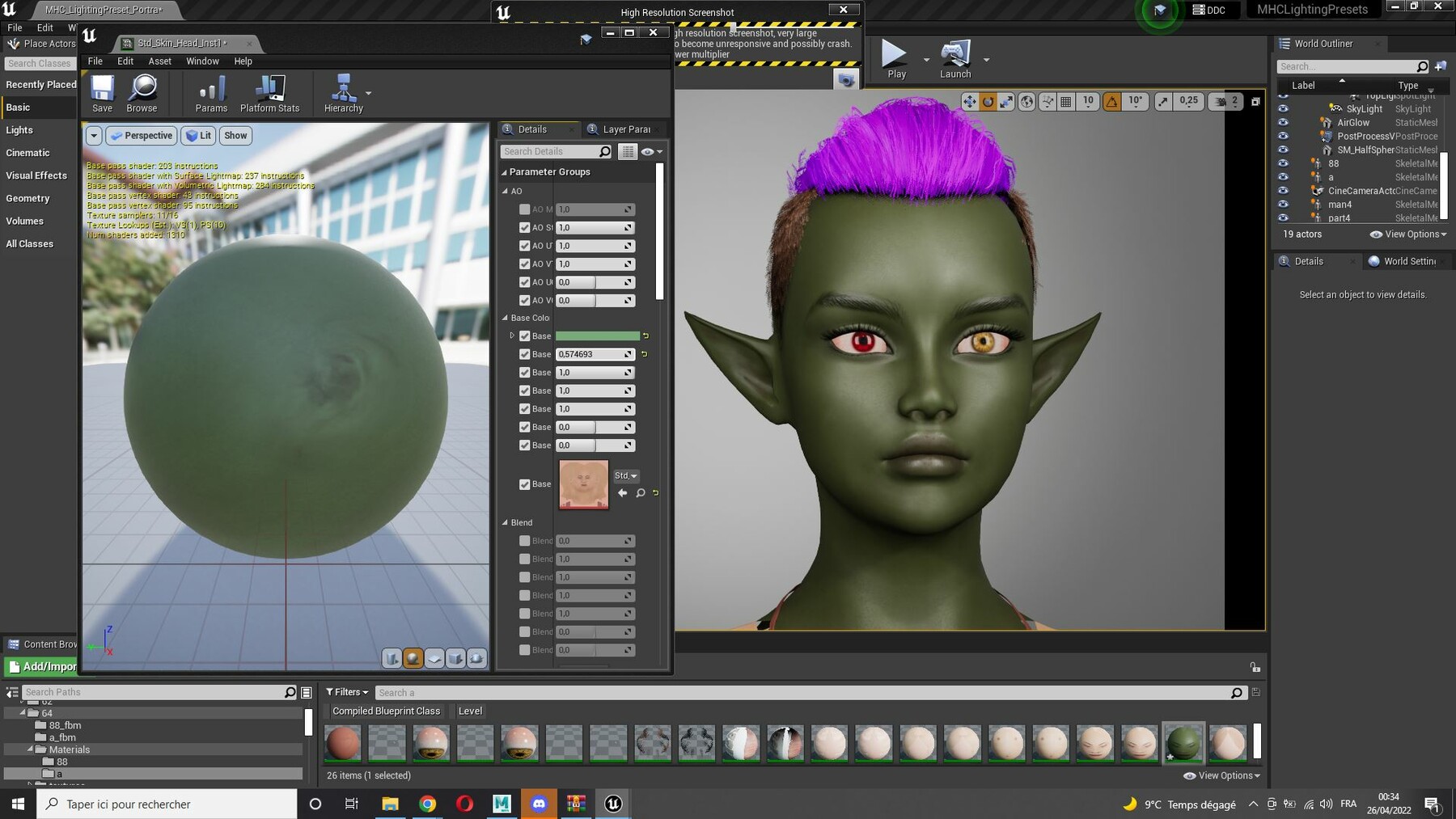Set preview mesh to sphere
Viewport: 1456px width, 819px height.
point(413,659)
